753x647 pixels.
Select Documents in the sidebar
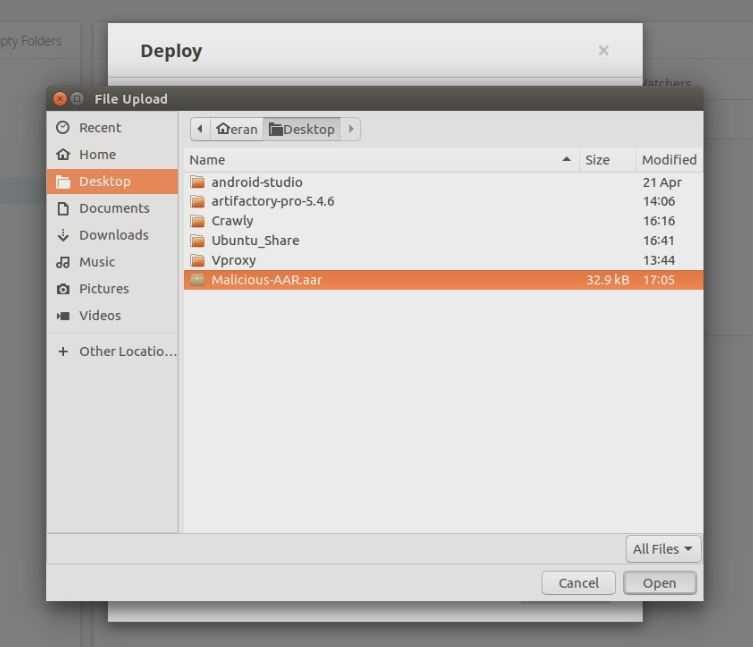113,208
